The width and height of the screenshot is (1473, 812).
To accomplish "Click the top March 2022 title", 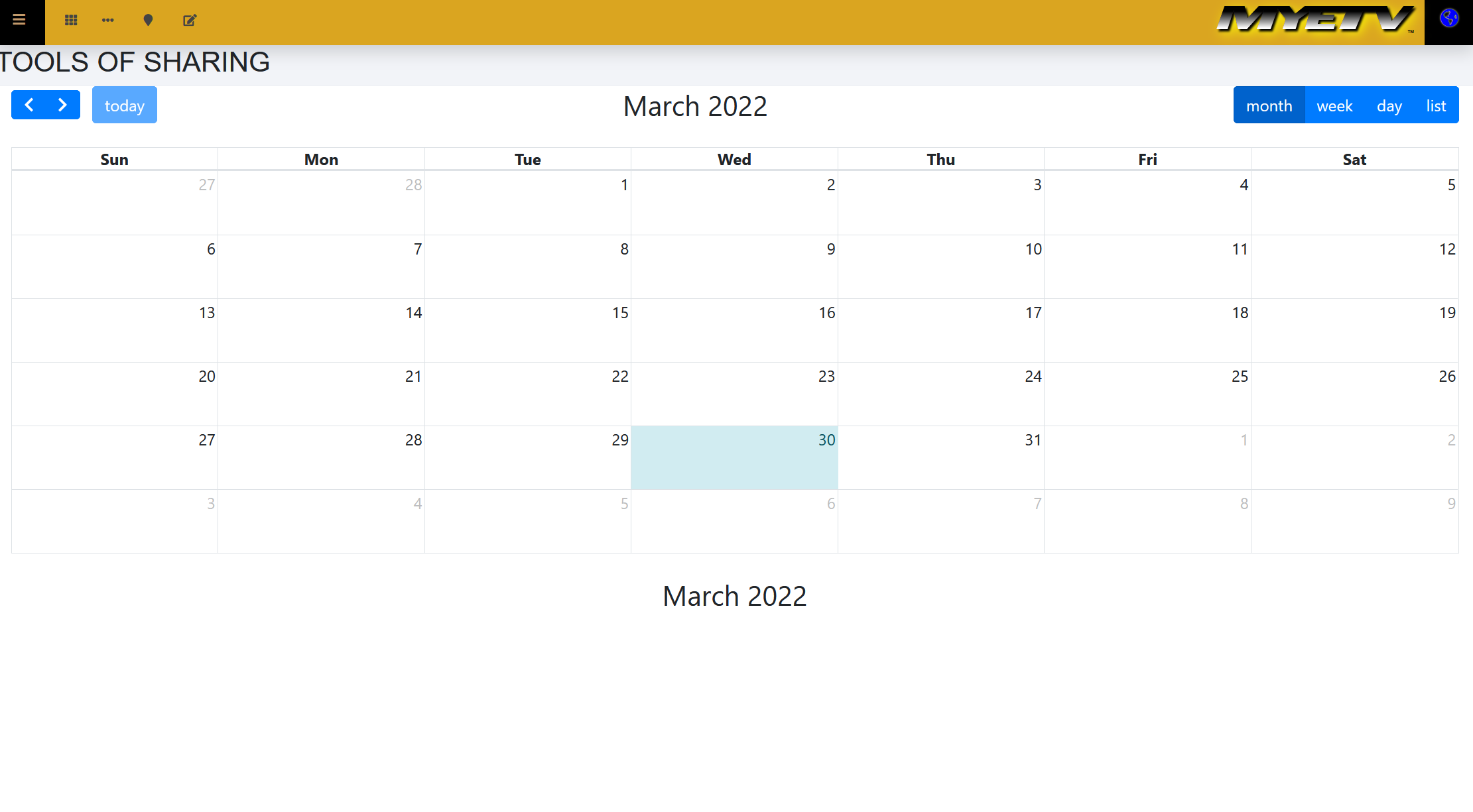I will click(695, 106).
